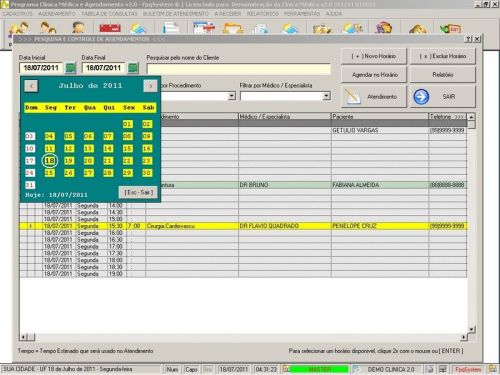Click the Data Inicial date field
Viewport: 500px width, 375px height.
pyautogui.click(x=41, y=68)
